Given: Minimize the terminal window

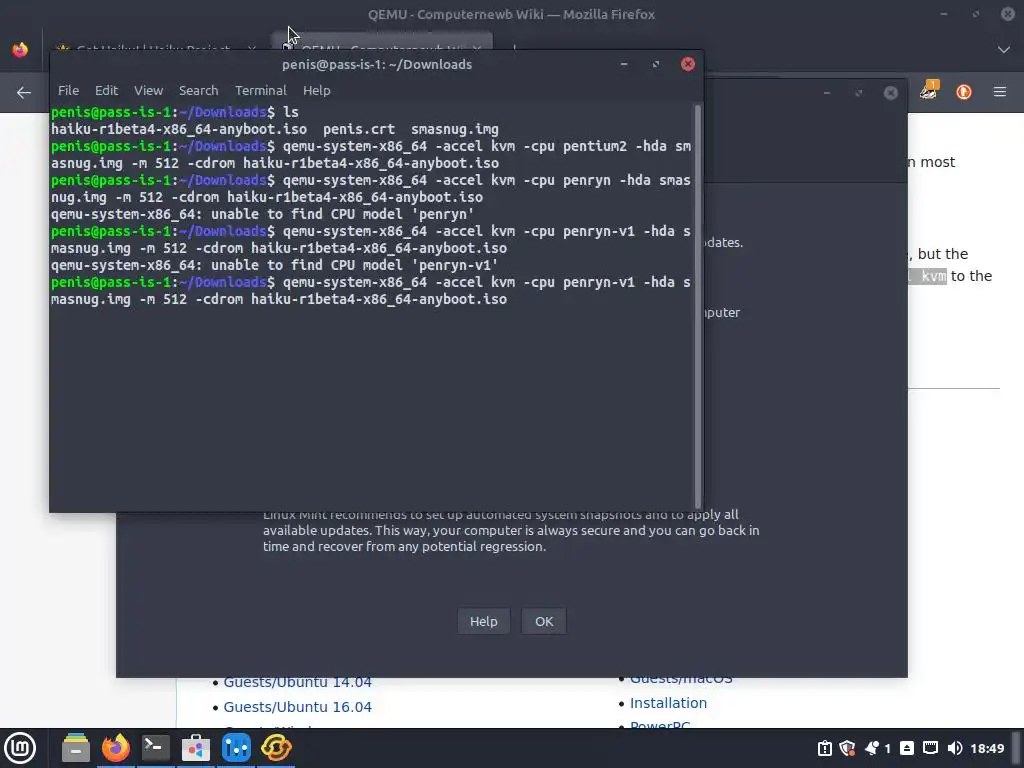Looking at the screenshot, I should pyautogui.click(x=624, y=64).
